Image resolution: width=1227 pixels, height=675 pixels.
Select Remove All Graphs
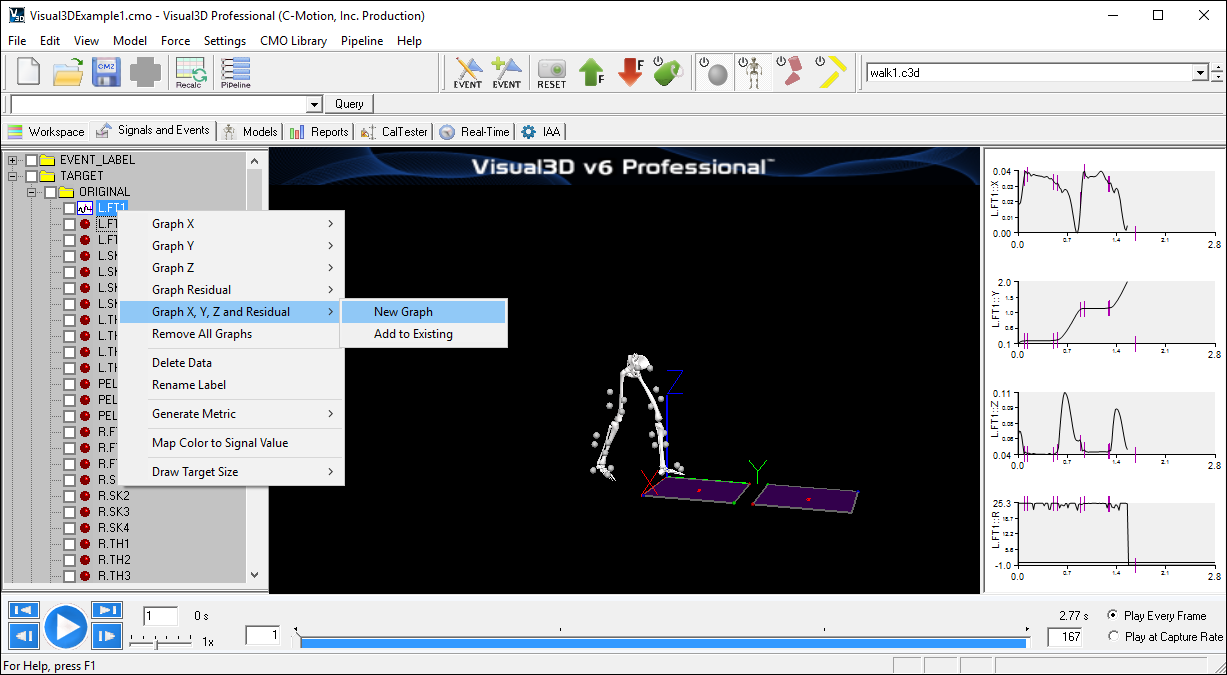pyautogui.click(x=232, y=334)
